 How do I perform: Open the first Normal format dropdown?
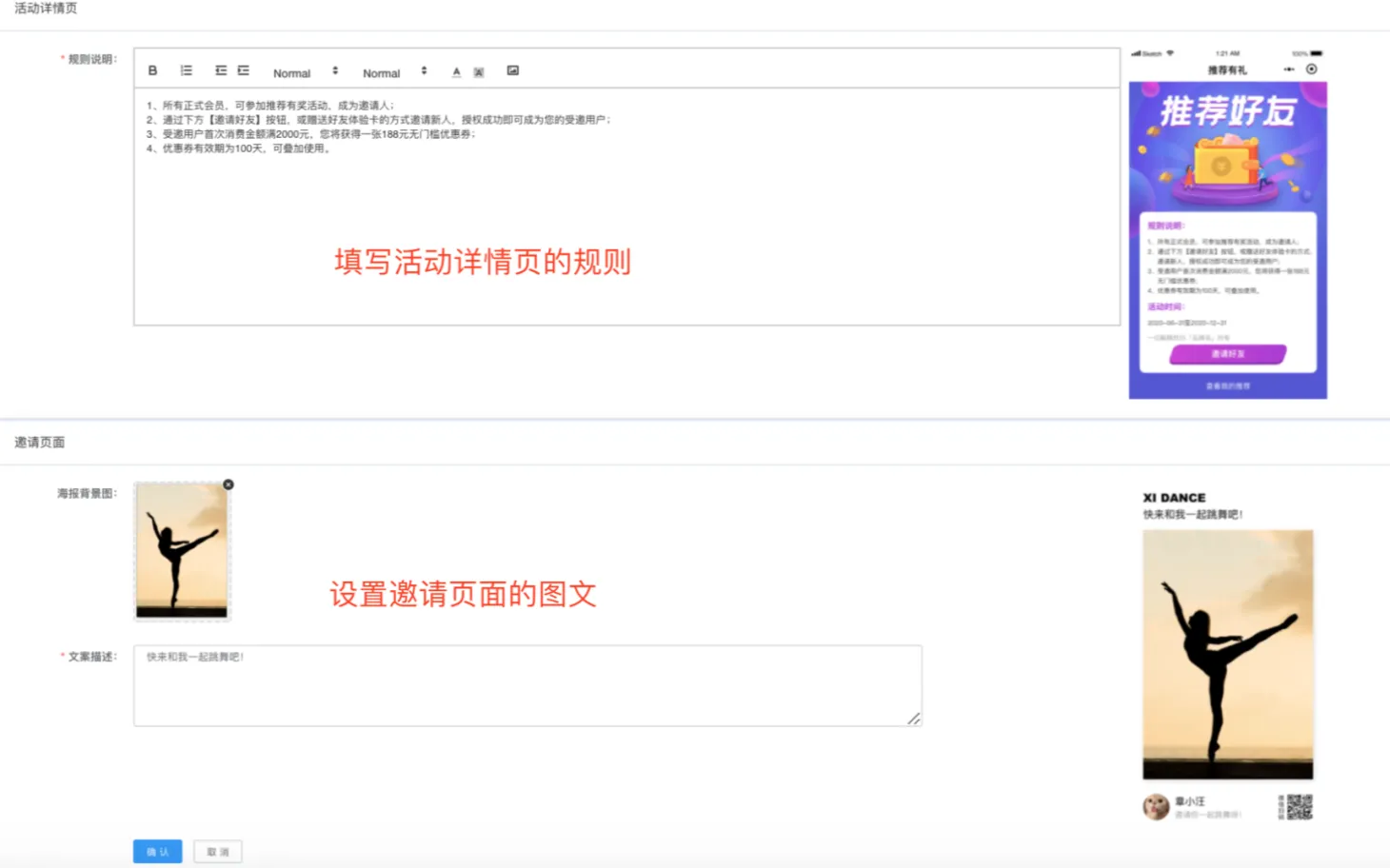pos(305,72)
